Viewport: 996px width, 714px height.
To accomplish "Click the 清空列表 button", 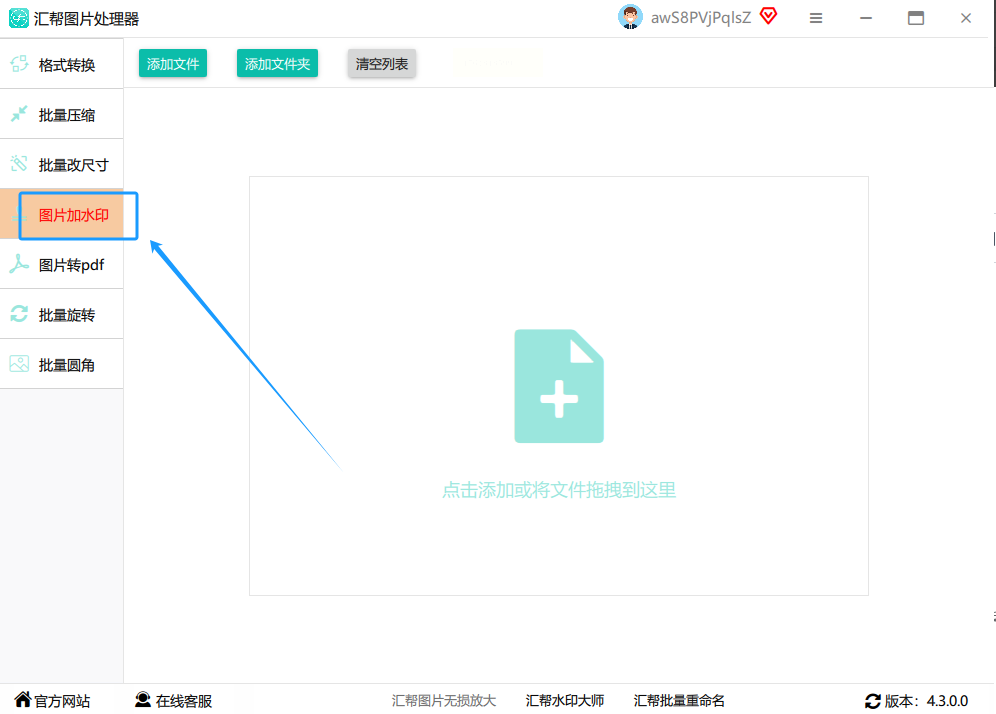I will click(382, 64).
